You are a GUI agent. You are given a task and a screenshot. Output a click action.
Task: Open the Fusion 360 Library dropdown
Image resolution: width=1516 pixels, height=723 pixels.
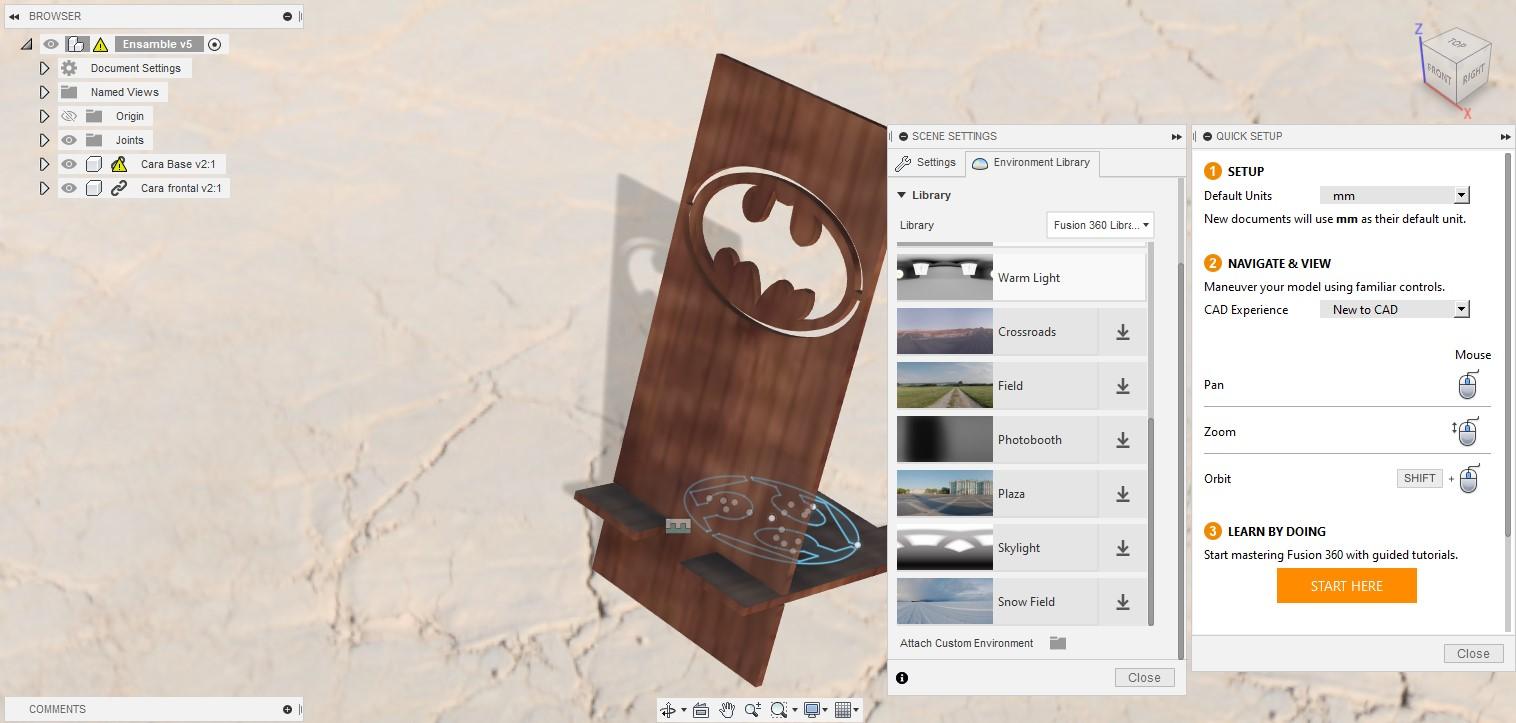[1100, 225]
